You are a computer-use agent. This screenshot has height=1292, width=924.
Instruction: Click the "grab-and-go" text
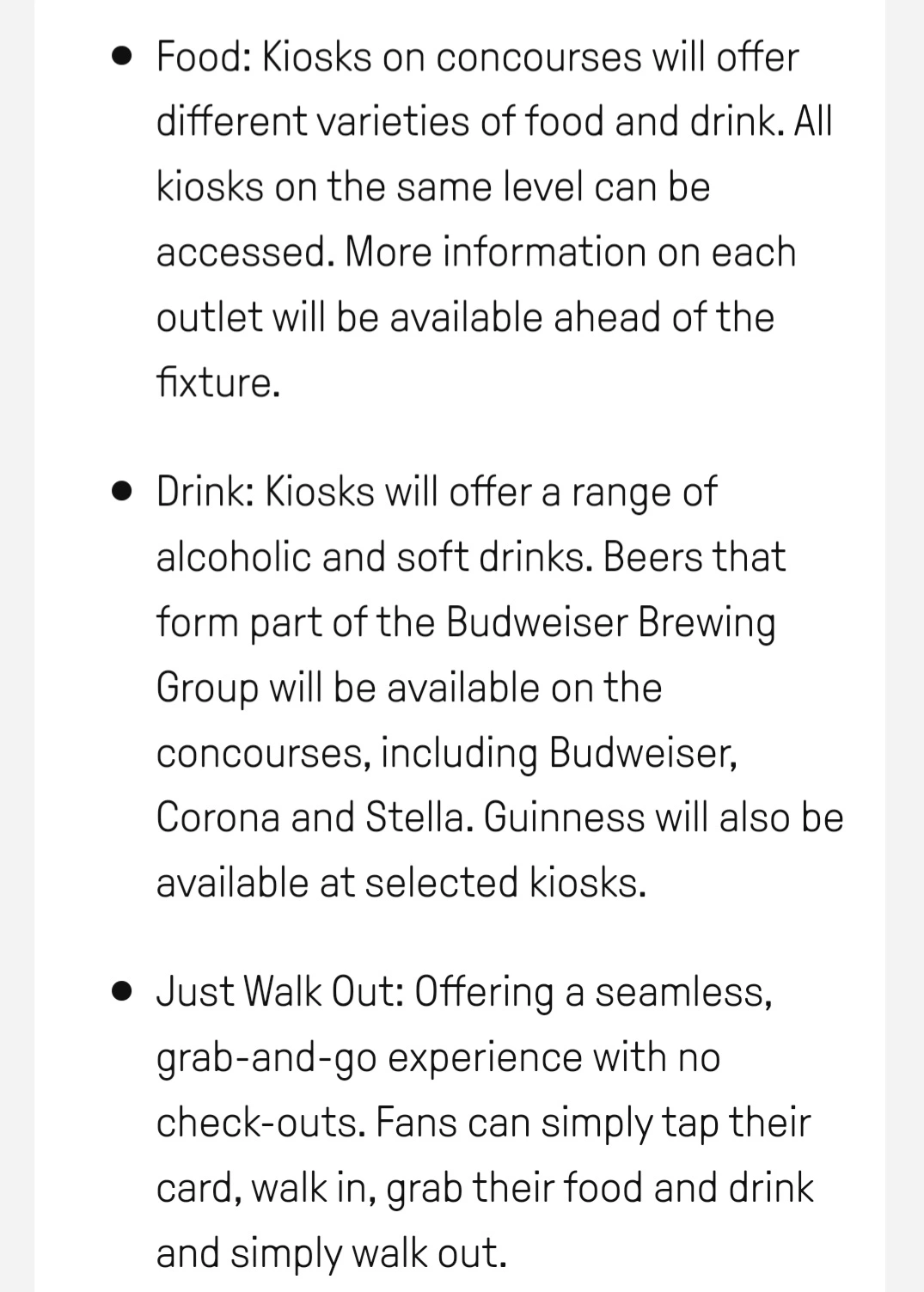[266, 1058]
